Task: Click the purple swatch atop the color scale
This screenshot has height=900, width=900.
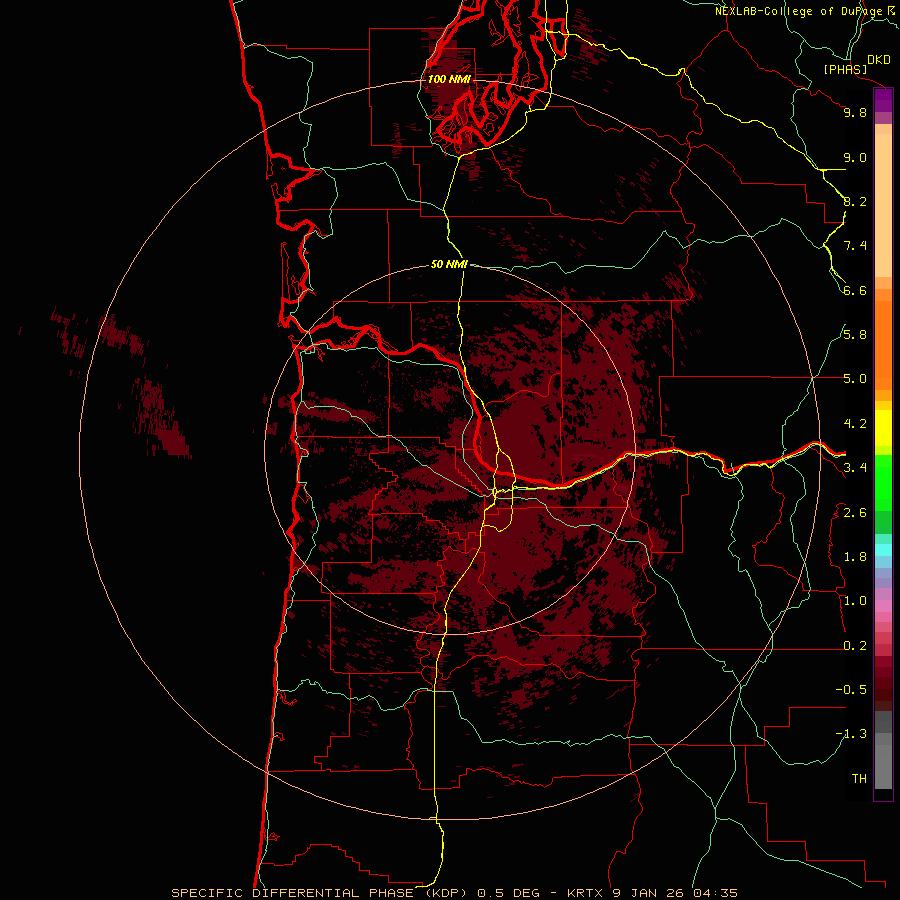Action: point(883,100)
